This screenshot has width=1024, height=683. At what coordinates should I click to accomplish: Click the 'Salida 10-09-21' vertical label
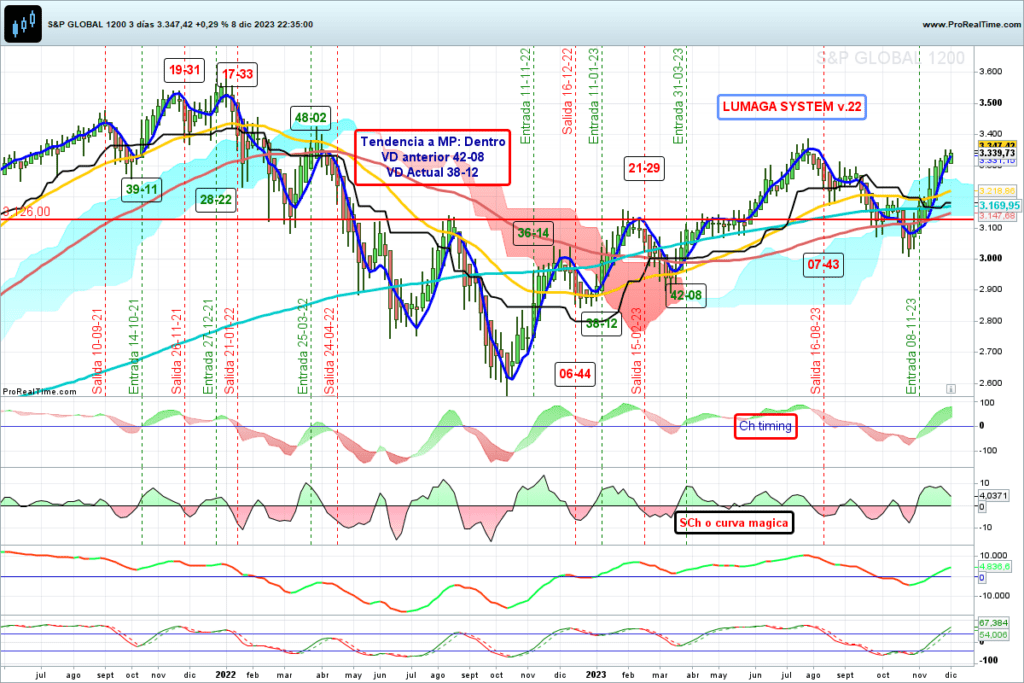click(98, 351)
